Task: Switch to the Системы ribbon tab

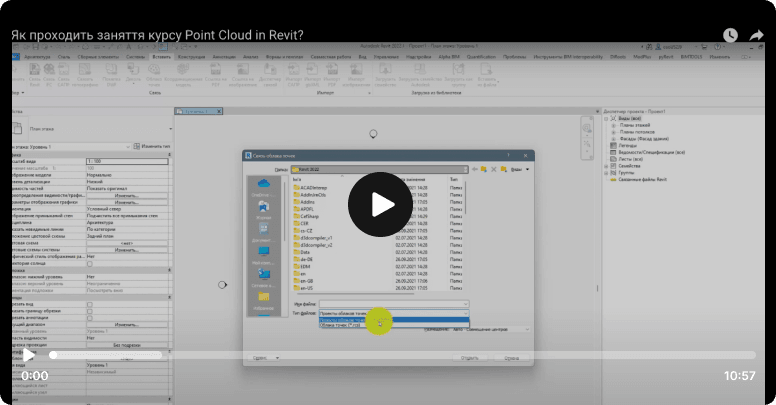Action: tap(135, 57)
